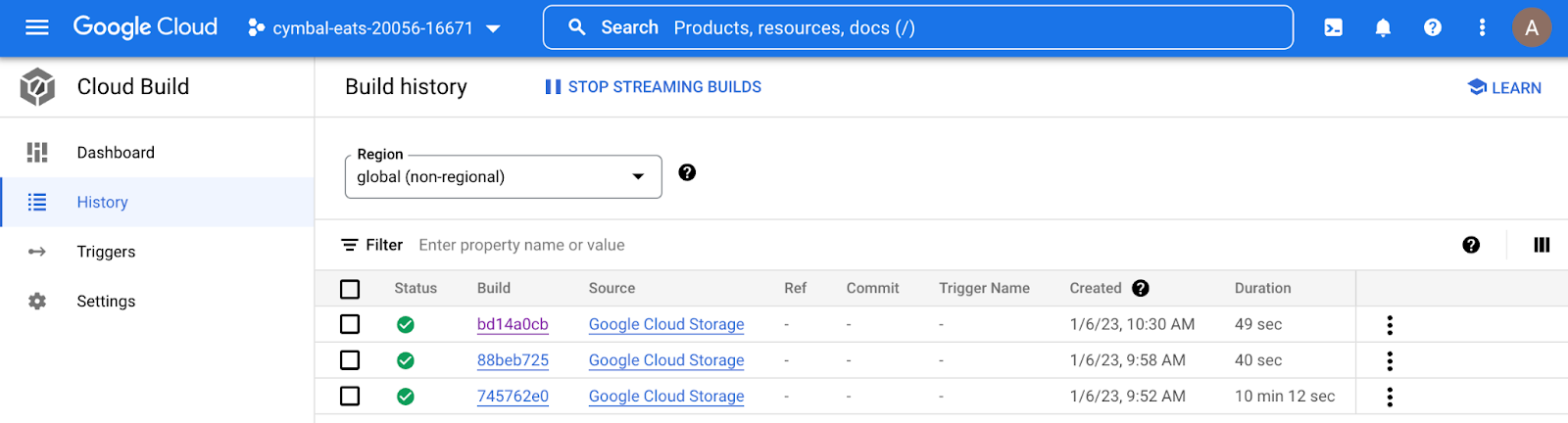Open column display options icon
Viewport: 1568px width, 423px height.
[1542, 245]
